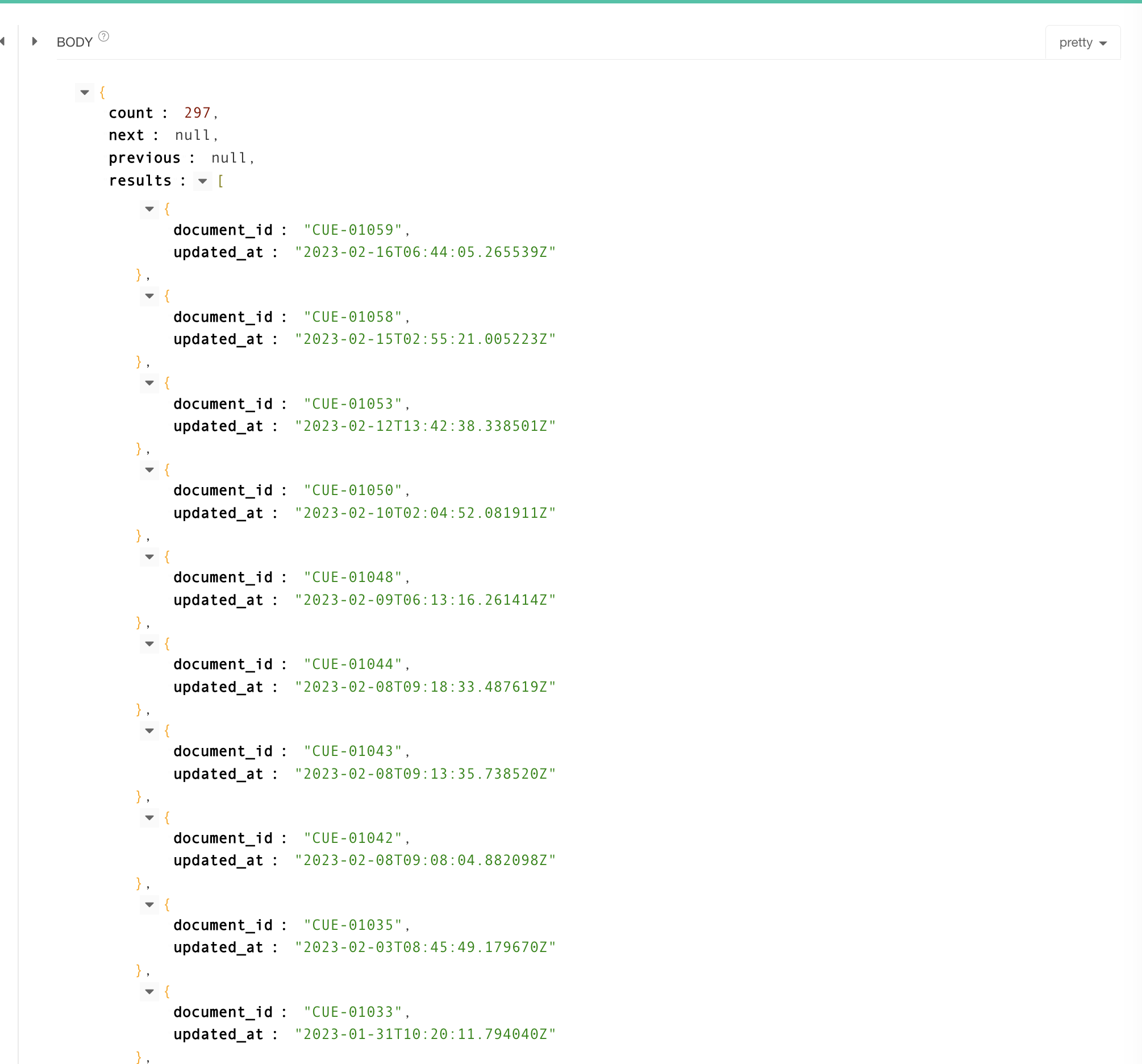
Task: Collapse the CUE-01053 result object
Action: pyautogui.click(x=149, y=383)
